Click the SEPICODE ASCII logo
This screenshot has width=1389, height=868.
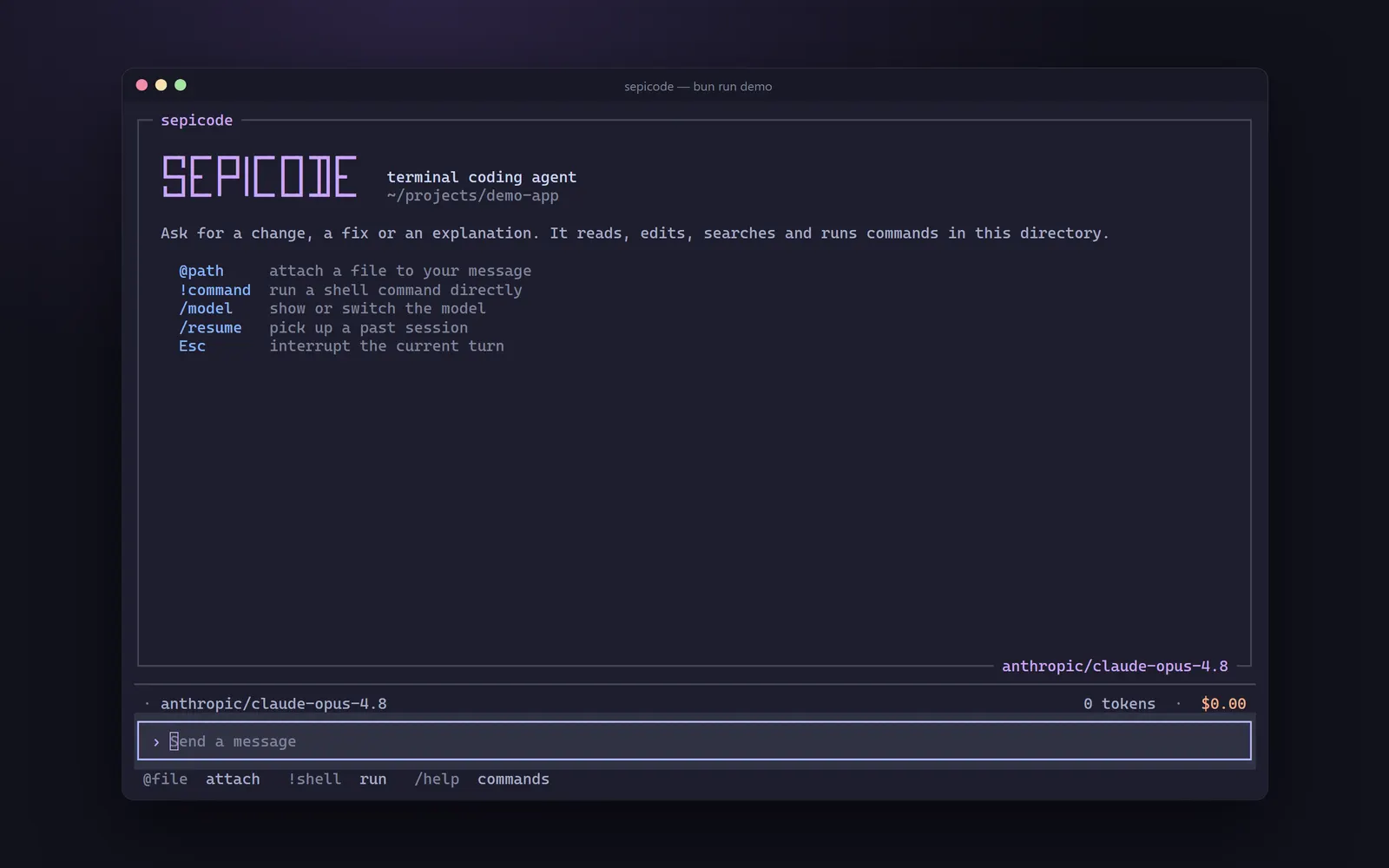259,176
